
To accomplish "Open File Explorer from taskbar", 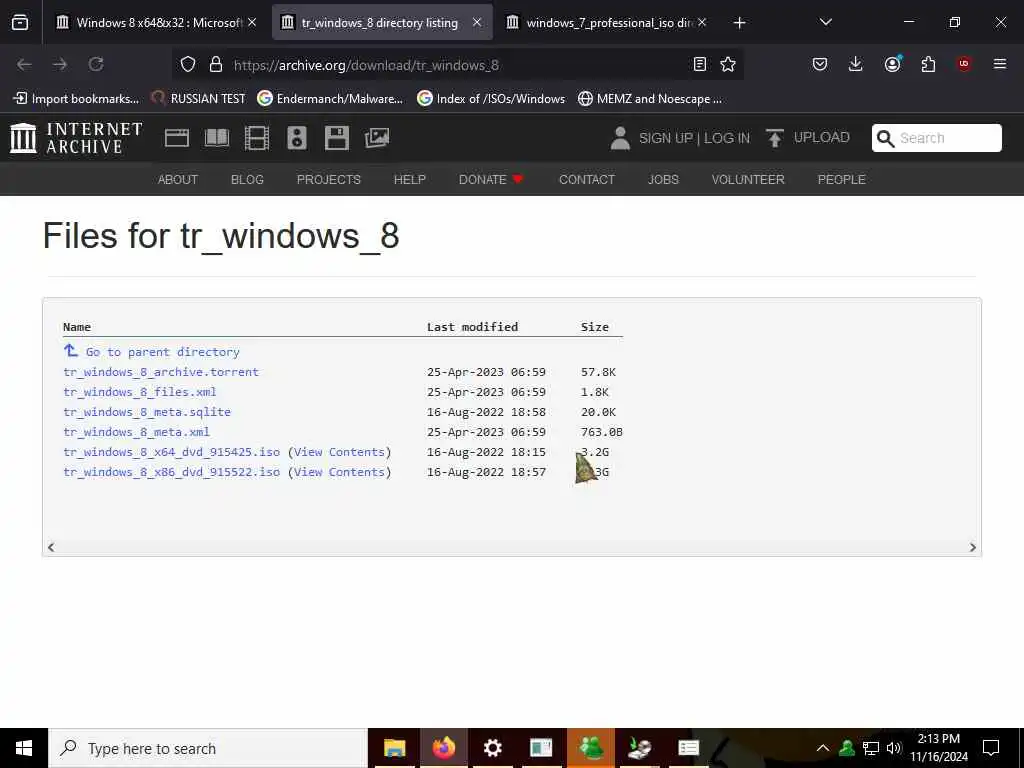I will [x=394, y=748].
